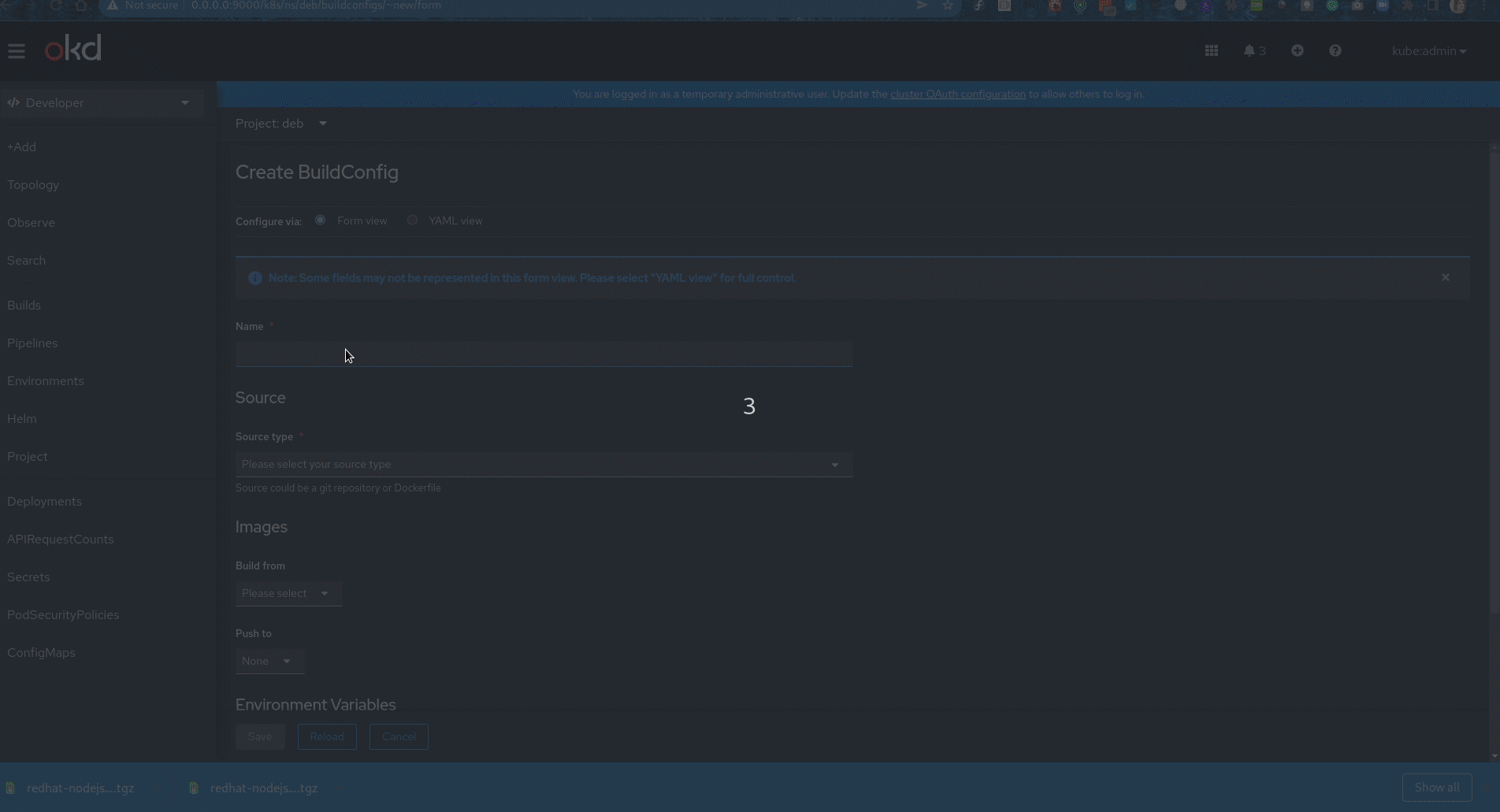This screenshot has height=812, width=1500.
Task: Bookmark page with the star icon
Action: 948,6
